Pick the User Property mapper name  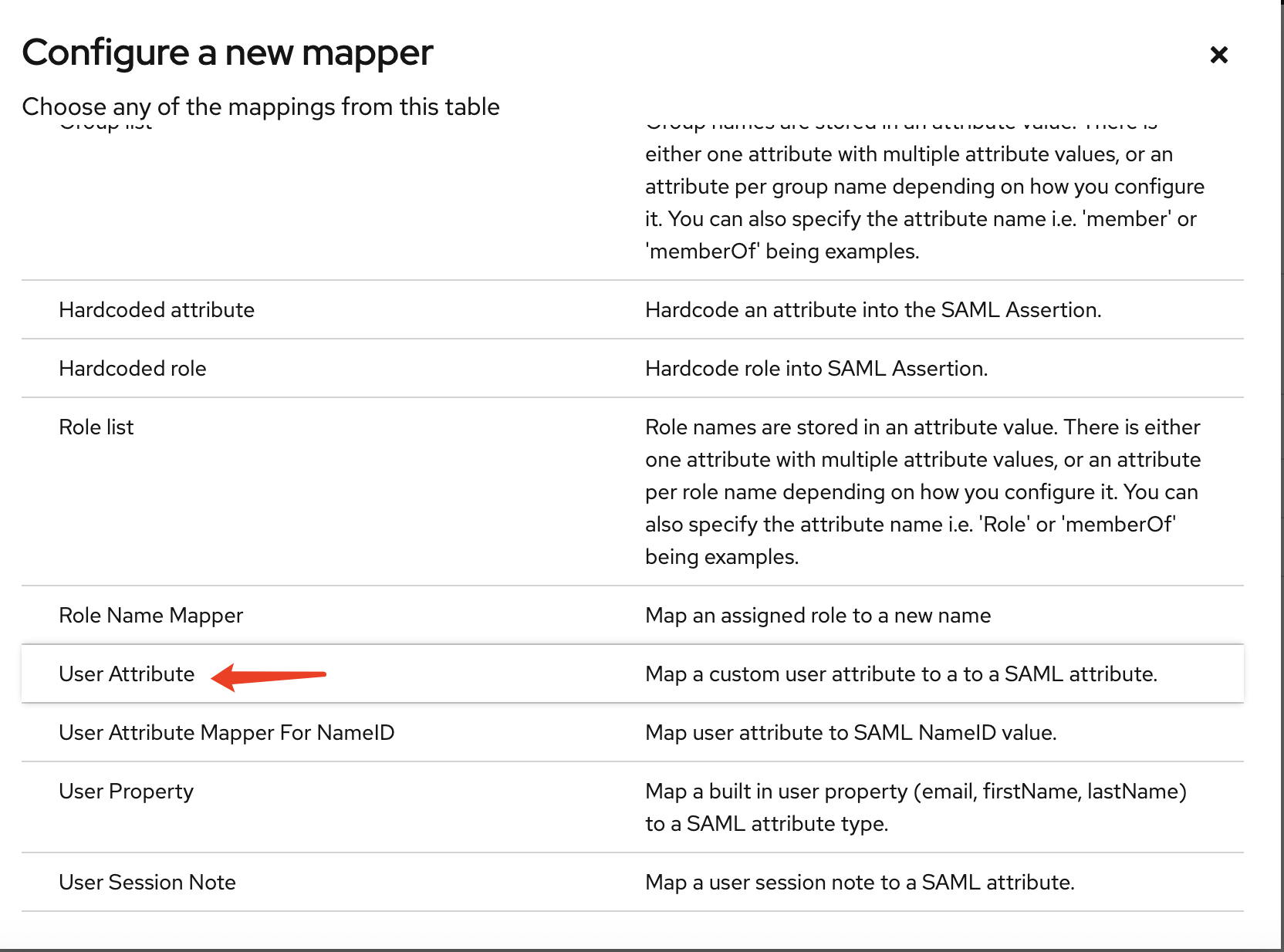tap(126, 792)
